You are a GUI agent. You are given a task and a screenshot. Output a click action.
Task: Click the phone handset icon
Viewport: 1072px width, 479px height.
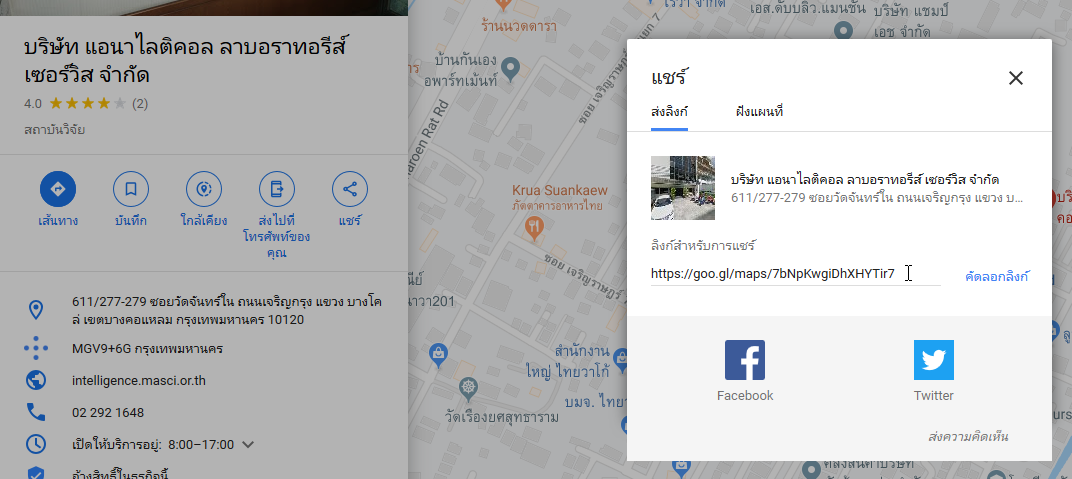(36, 413)
